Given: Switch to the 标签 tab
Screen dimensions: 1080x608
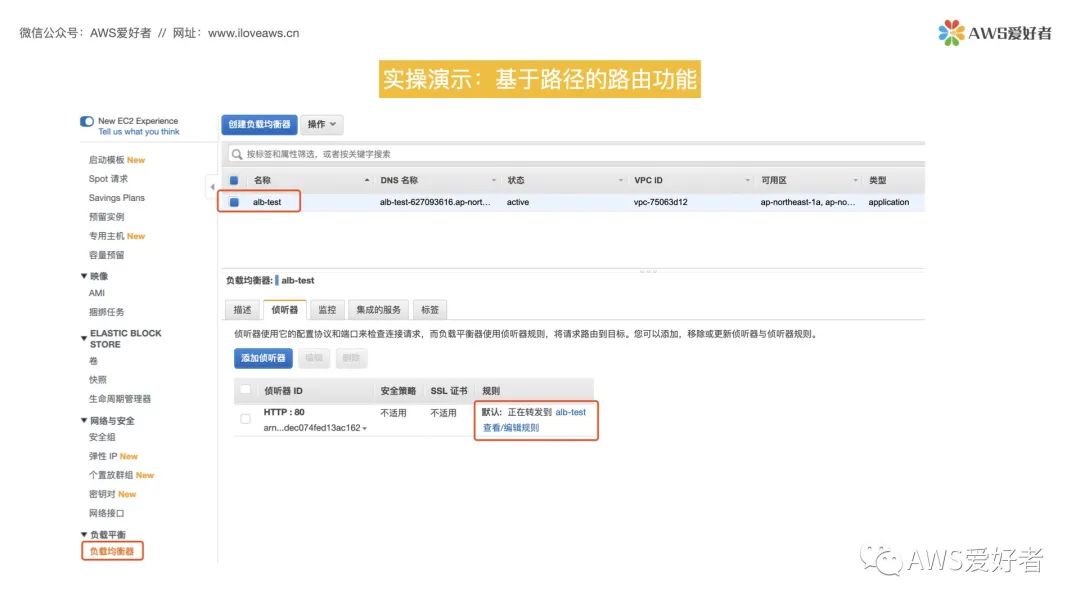Looking at the screenshot, I should pyautogui.click(x=430, y=310).
